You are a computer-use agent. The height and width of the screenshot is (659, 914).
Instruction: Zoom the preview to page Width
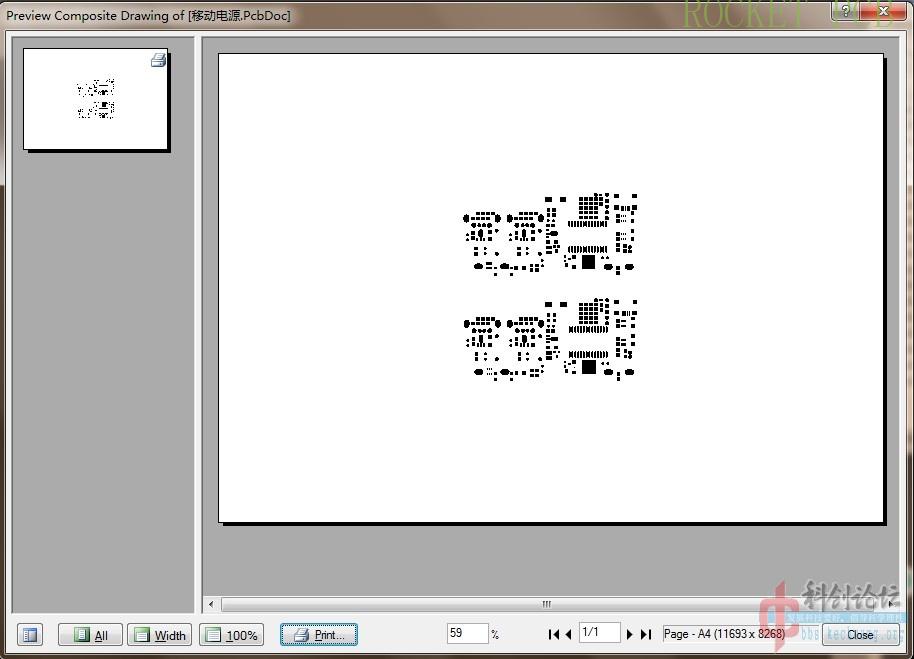tap(160, 634)
